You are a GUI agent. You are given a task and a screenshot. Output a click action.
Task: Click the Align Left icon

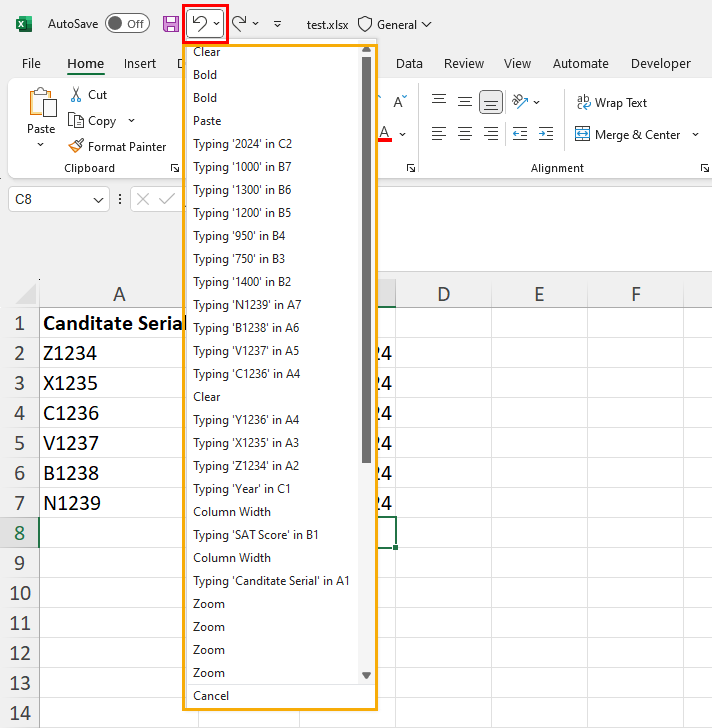coord(439,134)
